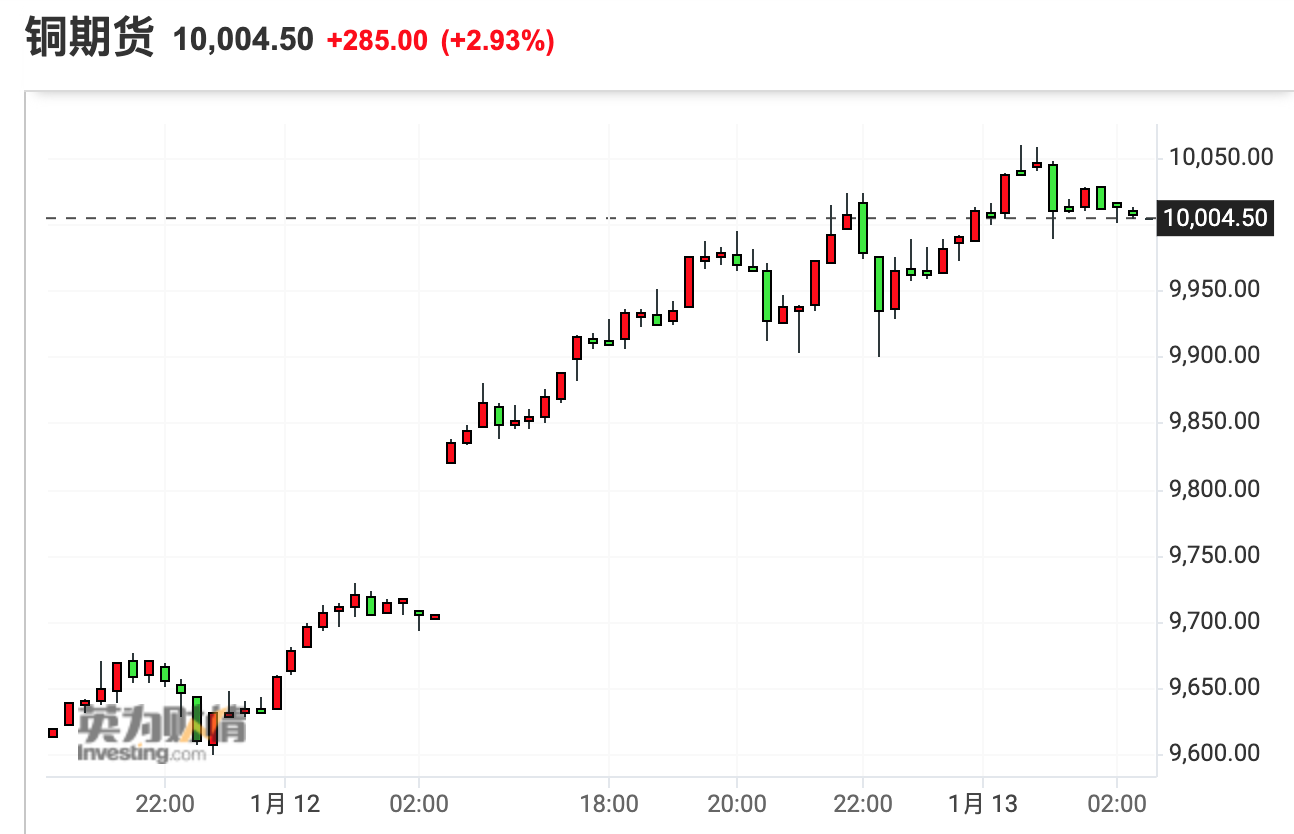Click the header price 10,004.50 next to title
The image size is (1294, 834).
coord(243,40)
